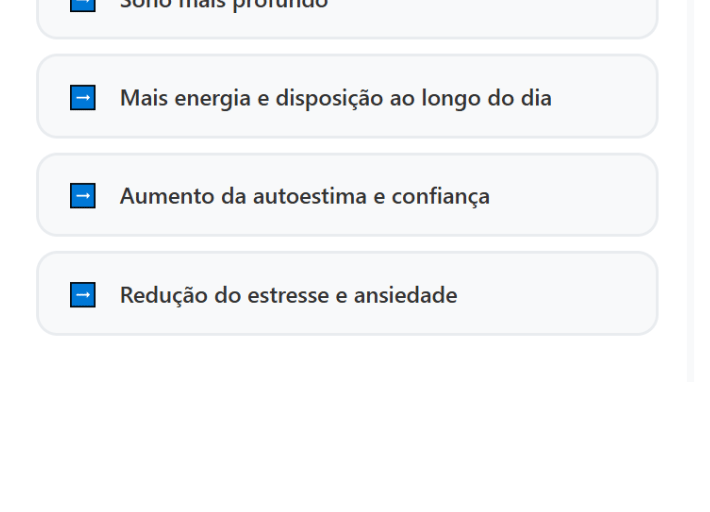This screenshot has height=512, width=710.
Task: Click the arrow icon beside 'Redução do estresse'
Action: (x=83, y=295)
